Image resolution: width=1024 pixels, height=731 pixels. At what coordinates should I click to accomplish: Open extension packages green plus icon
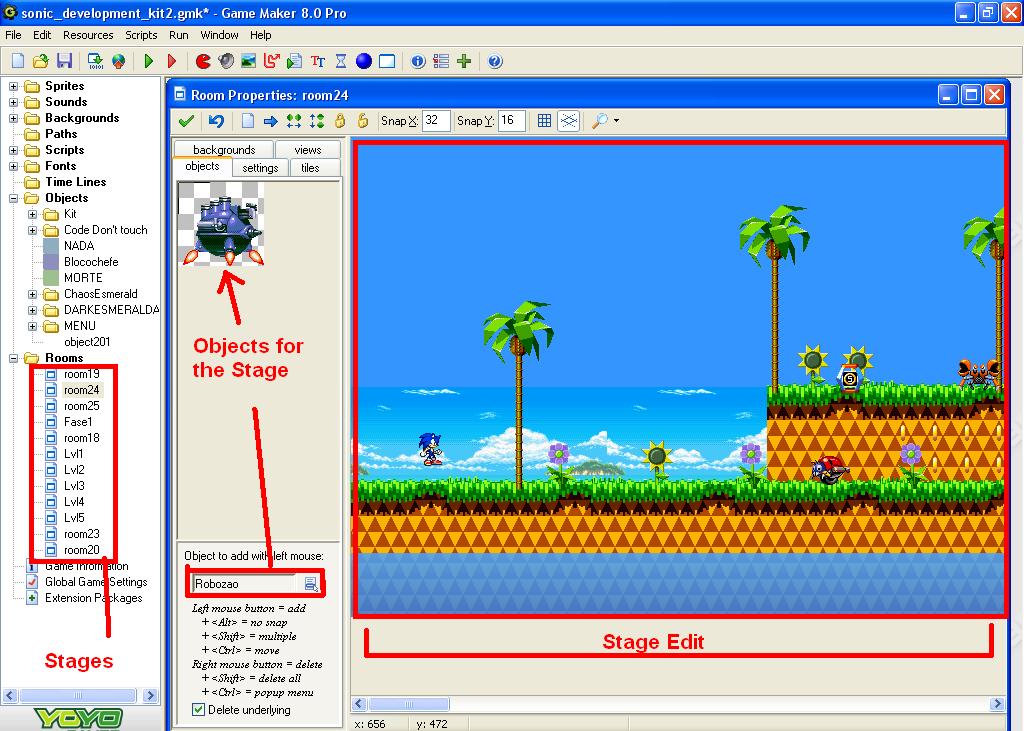(464, 61)
